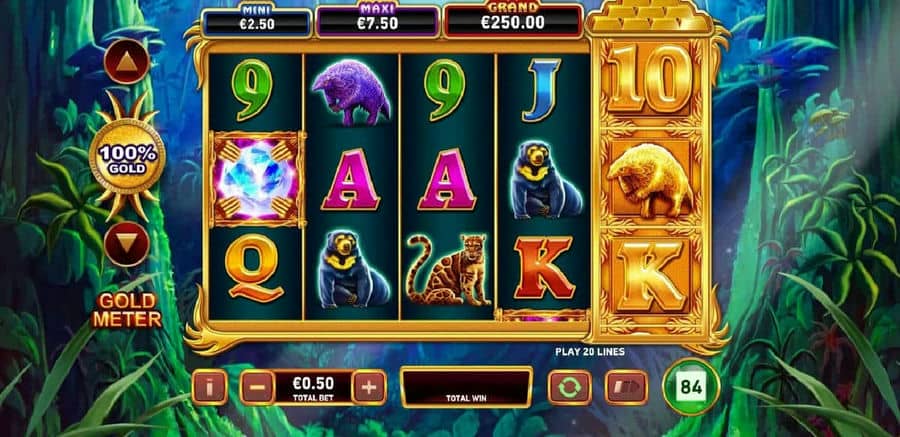
Task: Click the Gold Meter label
Action: [127, 310]
